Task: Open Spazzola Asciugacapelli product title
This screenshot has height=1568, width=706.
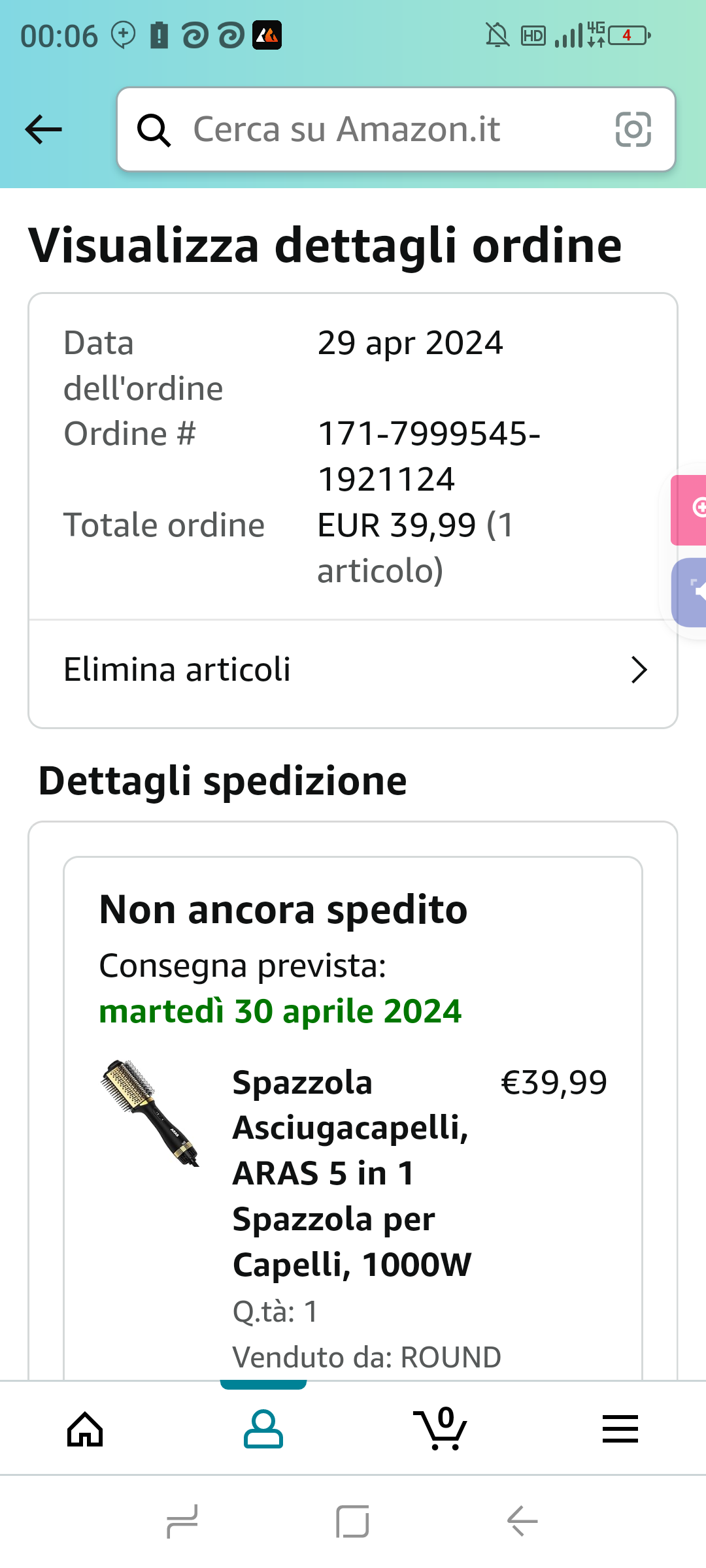Action: [352, 1173]
